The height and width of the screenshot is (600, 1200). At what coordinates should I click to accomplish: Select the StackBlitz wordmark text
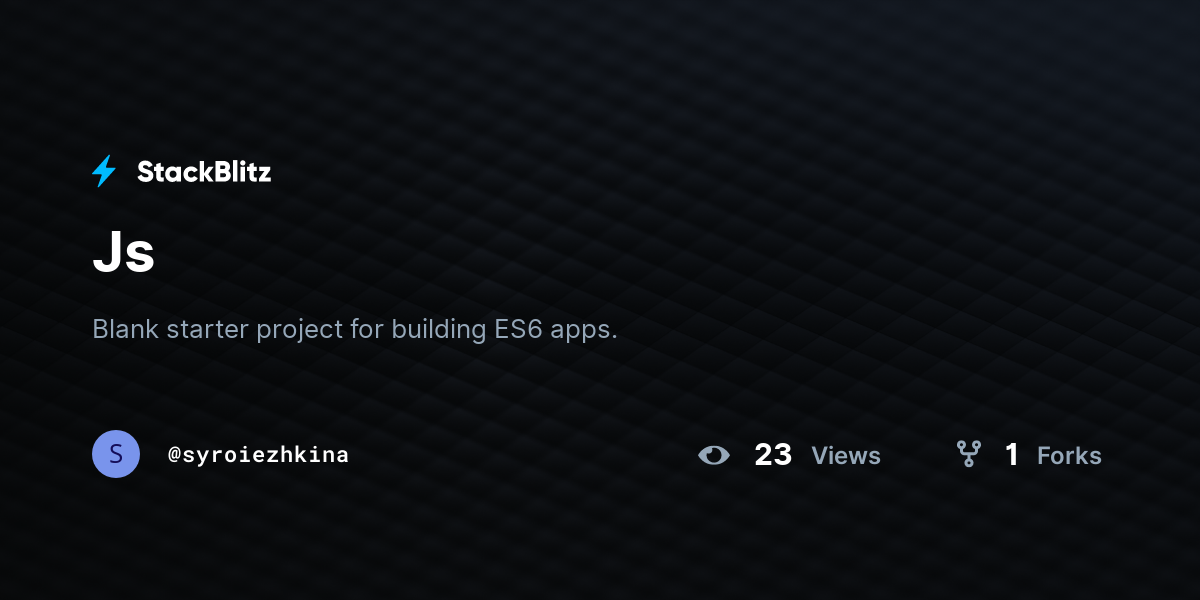204,172
